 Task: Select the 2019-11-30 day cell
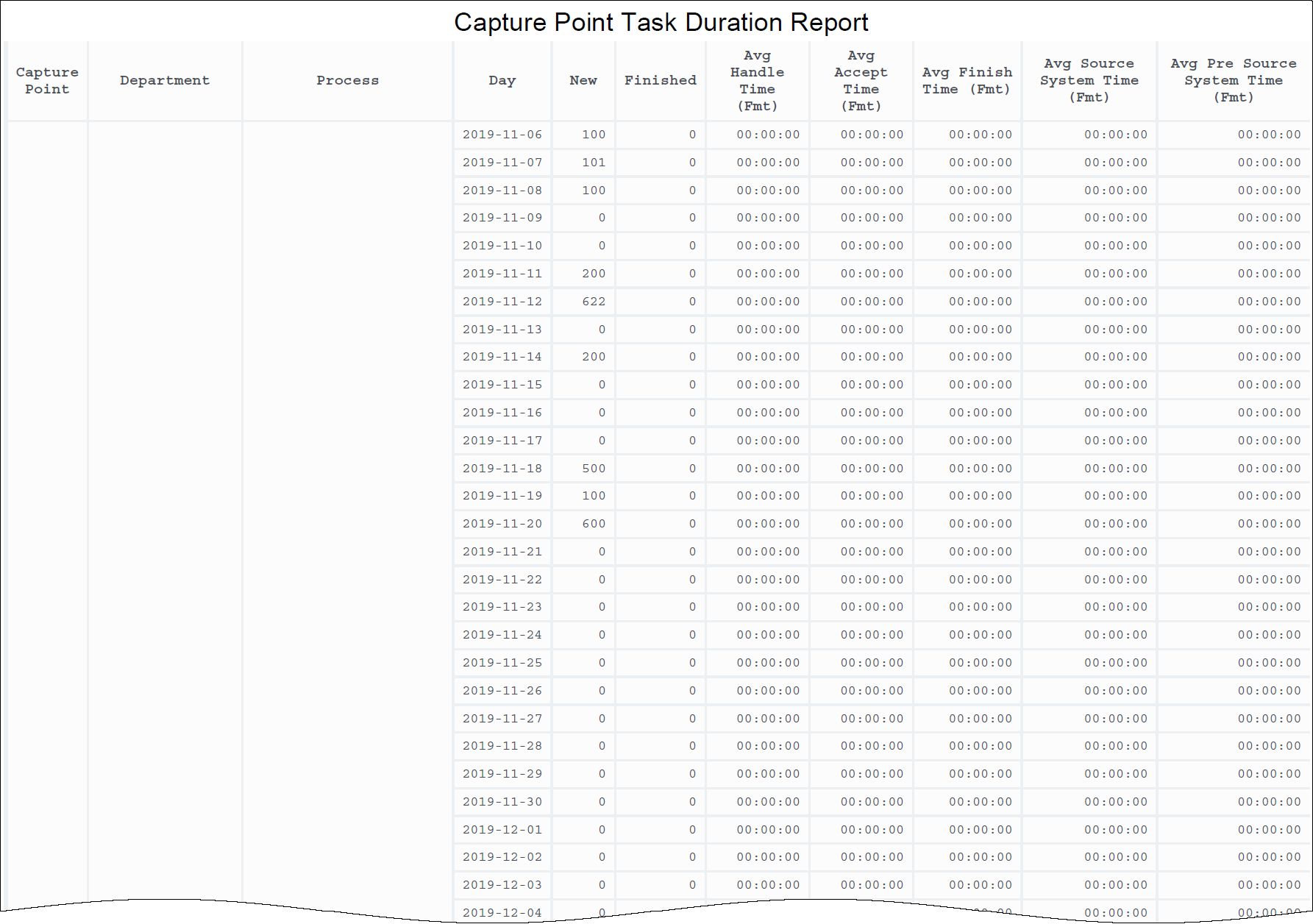point(502,802)
